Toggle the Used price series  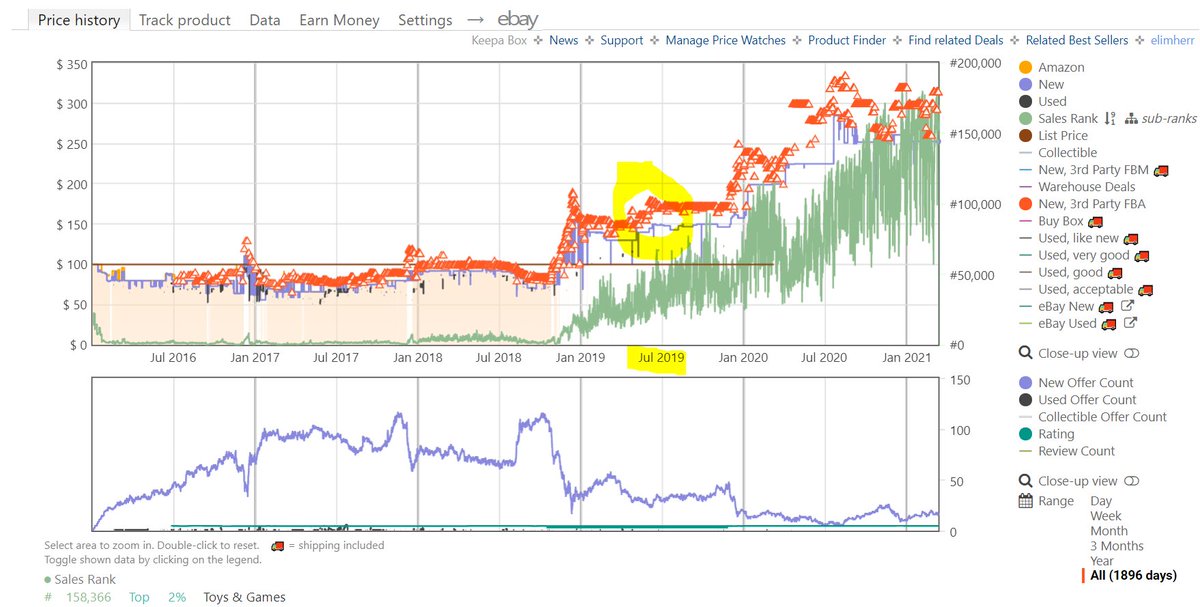click(x=1043, y=101)
